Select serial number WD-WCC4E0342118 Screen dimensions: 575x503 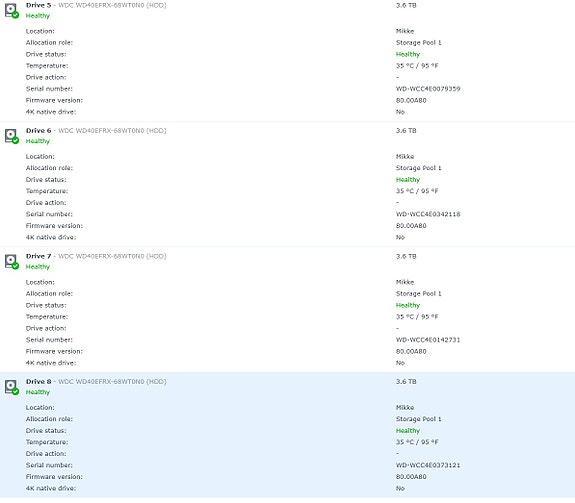point(428,214)
